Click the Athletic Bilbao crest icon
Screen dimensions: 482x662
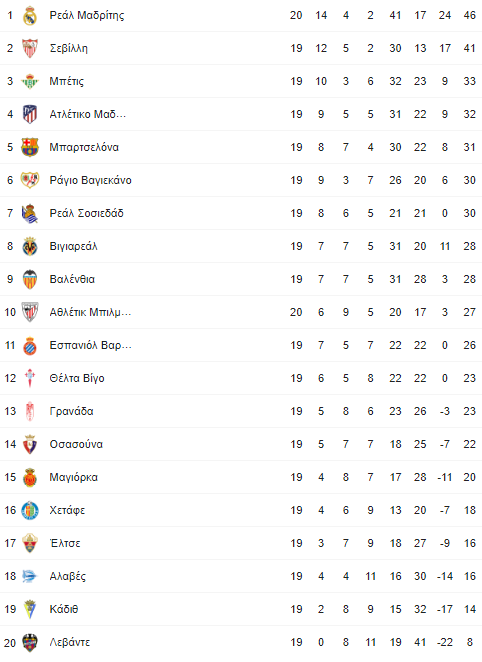(30, 312)
